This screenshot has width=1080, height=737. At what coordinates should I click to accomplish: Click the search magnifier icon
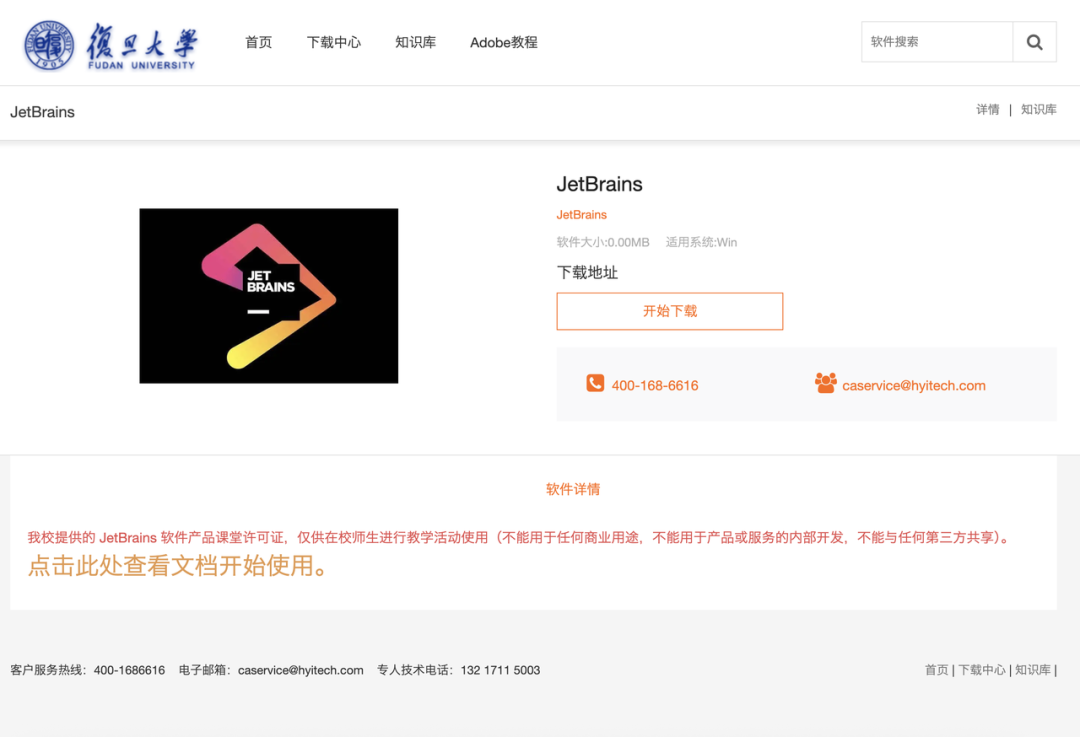[x=1034, y=42]
